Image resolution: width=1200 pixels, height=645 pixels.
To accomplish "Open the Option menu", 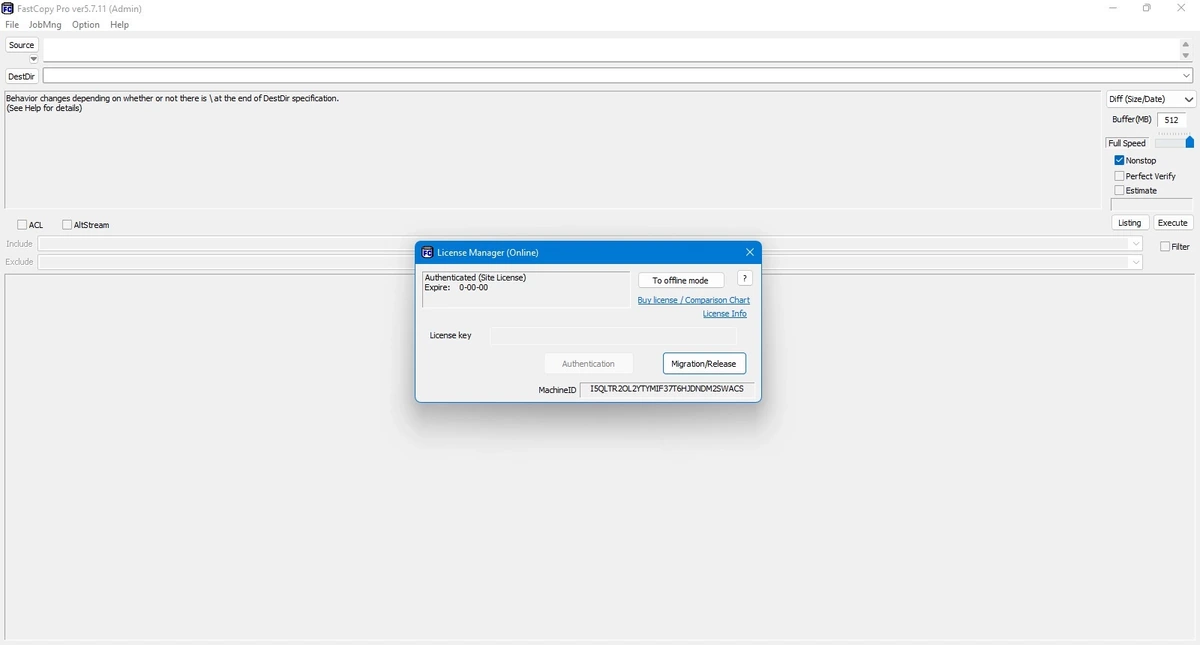I will click(x=86, y=24).
